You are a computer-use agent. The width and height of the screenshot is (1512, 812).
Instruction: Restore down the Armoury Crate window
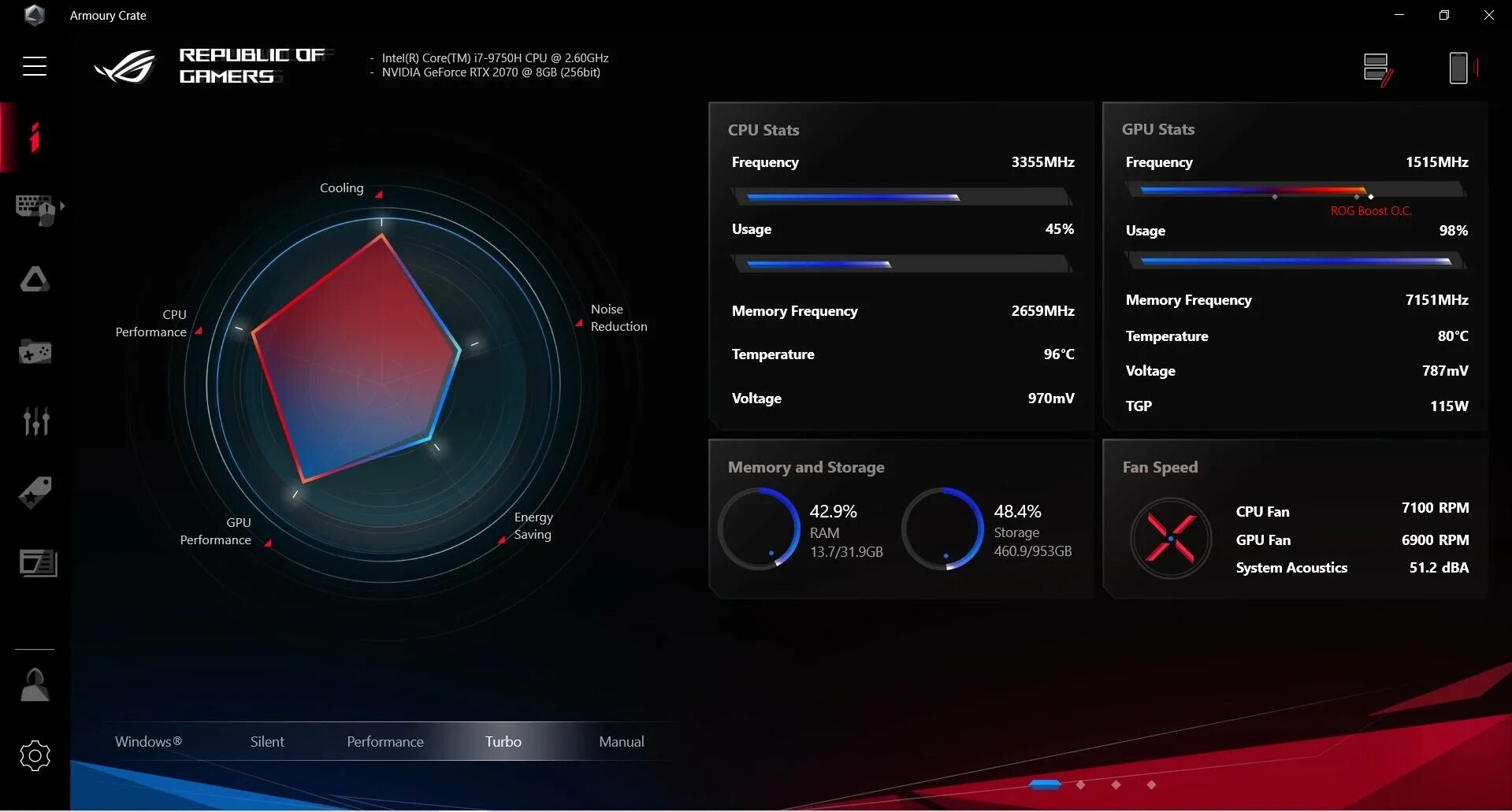(1443, 15)
